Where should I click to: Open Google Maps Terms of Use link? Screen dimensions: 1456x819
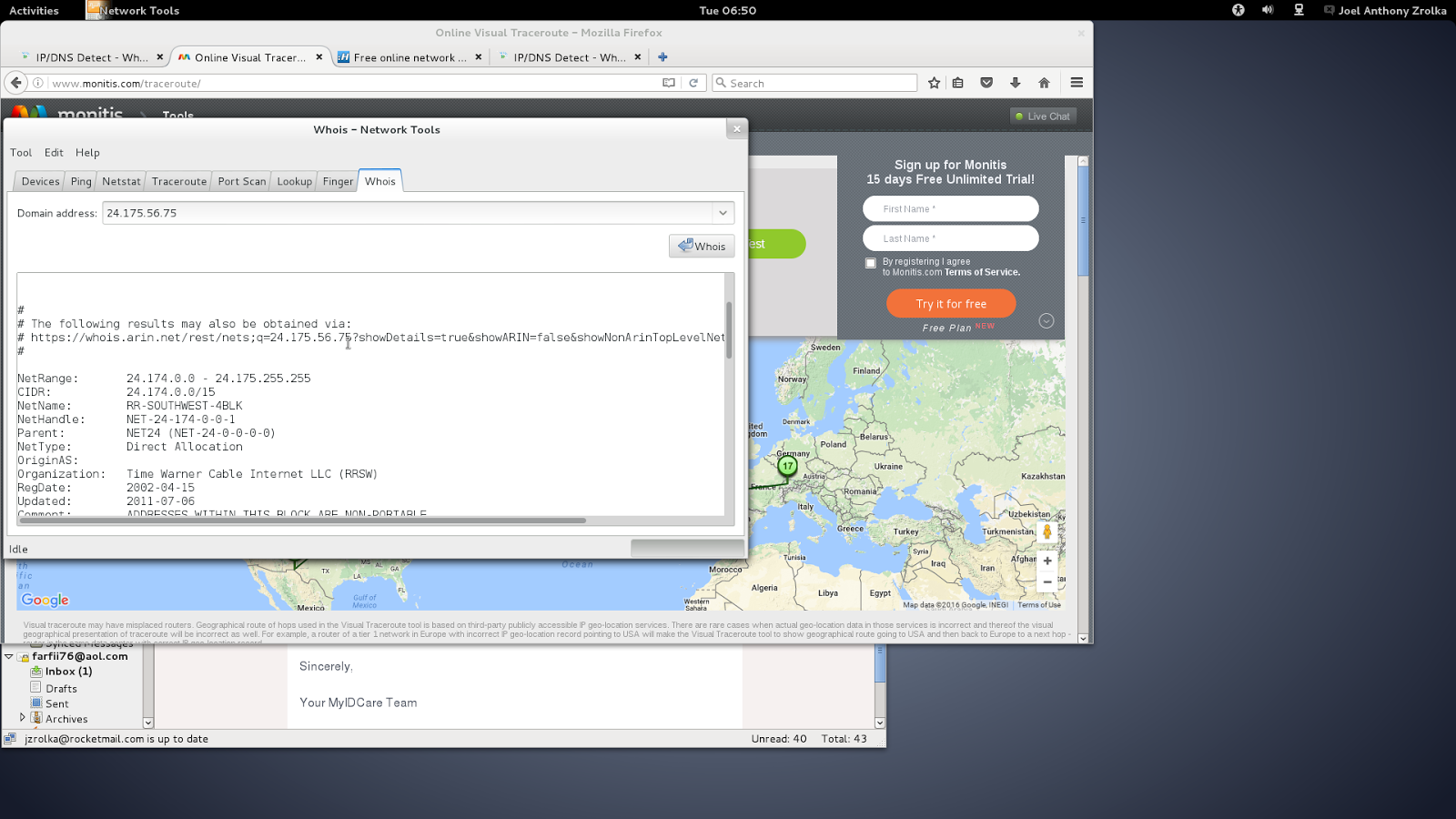(1039, 605)
